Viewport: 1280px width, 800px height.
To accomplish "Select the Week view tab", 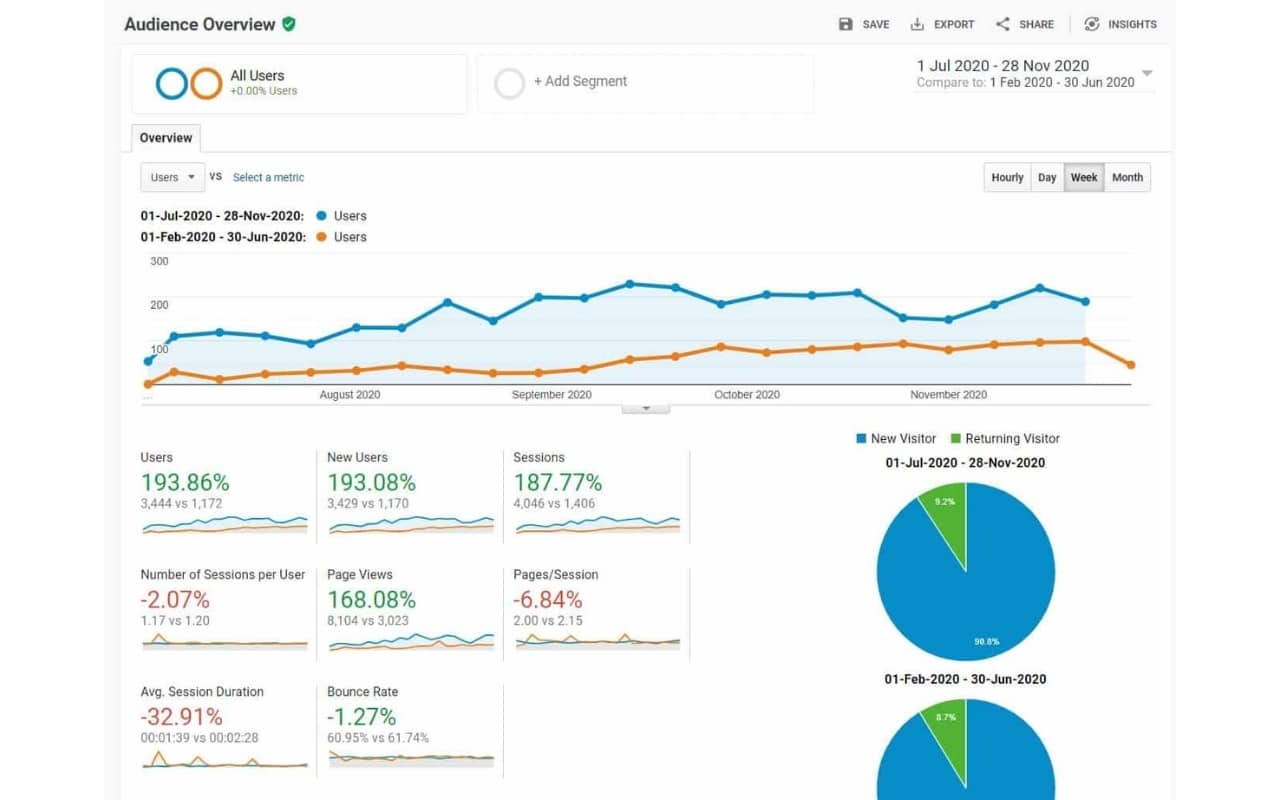I will pyautogui.click(x=1084, y=177).
